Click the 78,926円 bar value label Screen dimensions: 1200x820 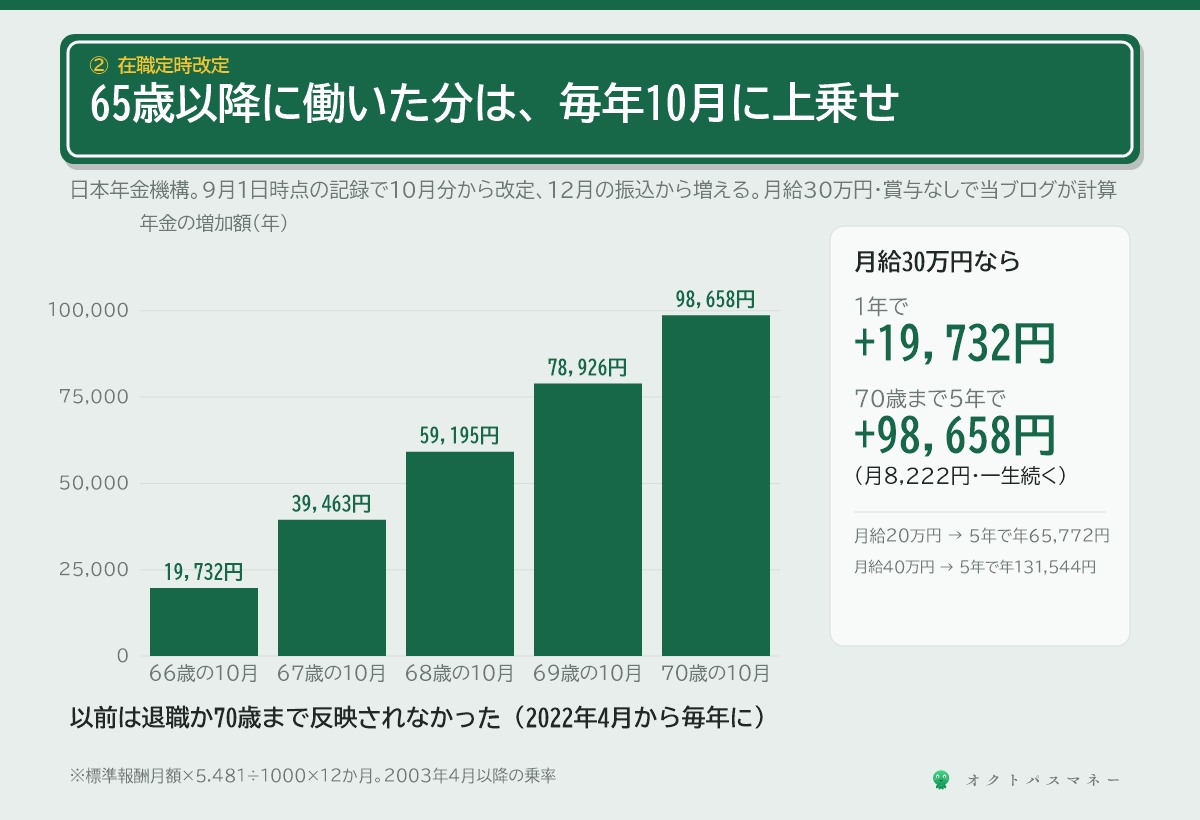(x=588, y=368)
